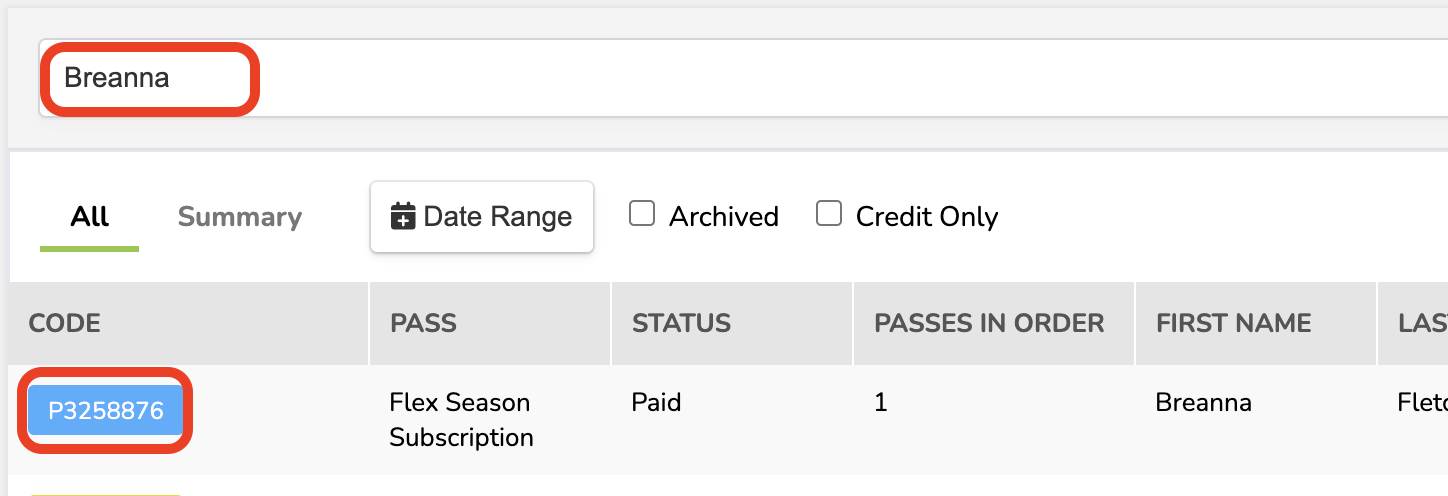1448x496 pixels.
Task: Open pass code P3258876
Action: click(x=106, y=411)
